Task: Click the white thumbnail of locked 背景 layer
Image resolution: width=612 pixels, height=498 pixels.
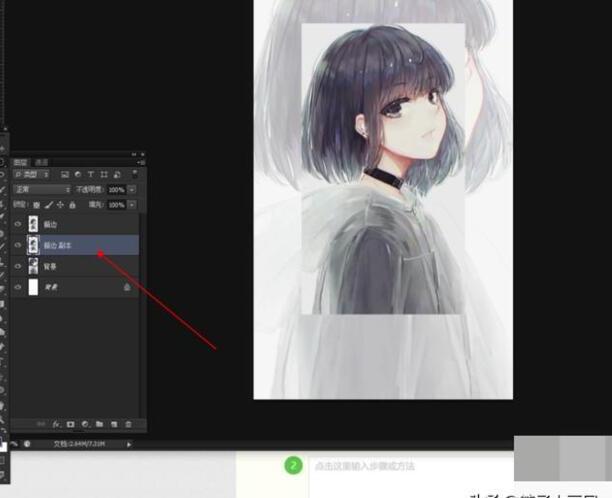Action: [33, 287]
